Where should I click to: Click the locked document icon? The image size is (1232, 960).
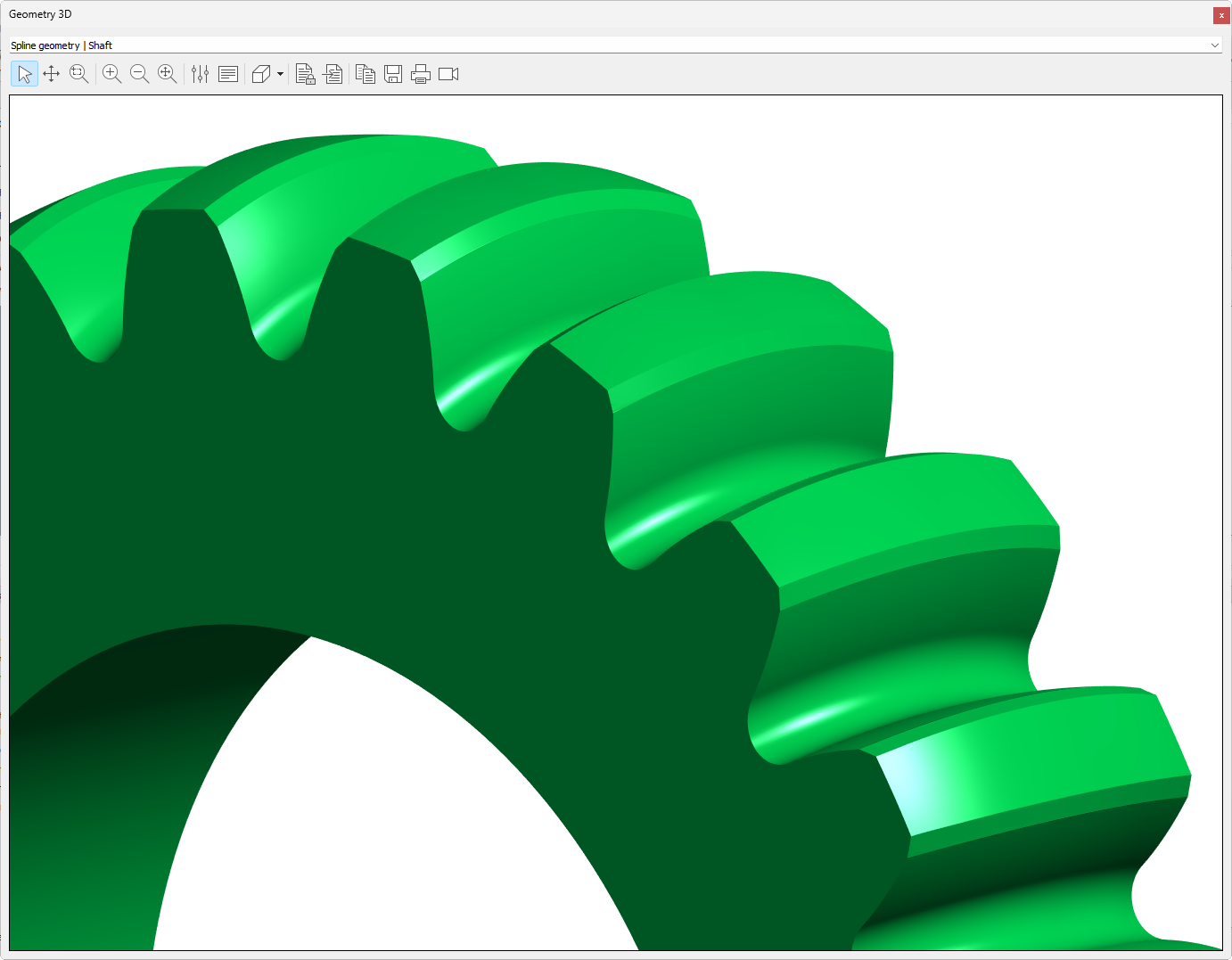coord(305,74)
